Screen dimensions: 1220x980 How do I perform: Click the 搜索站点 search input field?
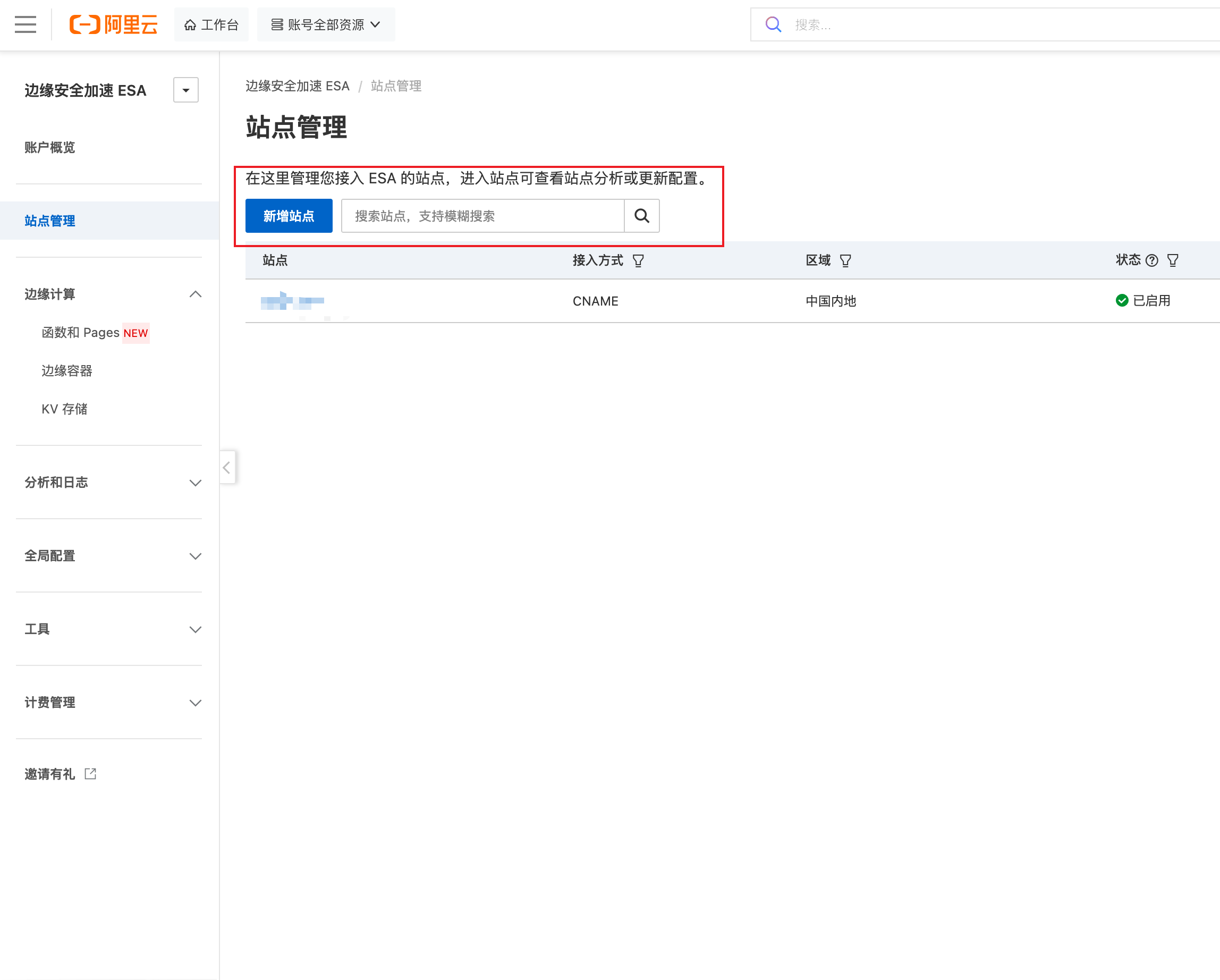point(481,216)
